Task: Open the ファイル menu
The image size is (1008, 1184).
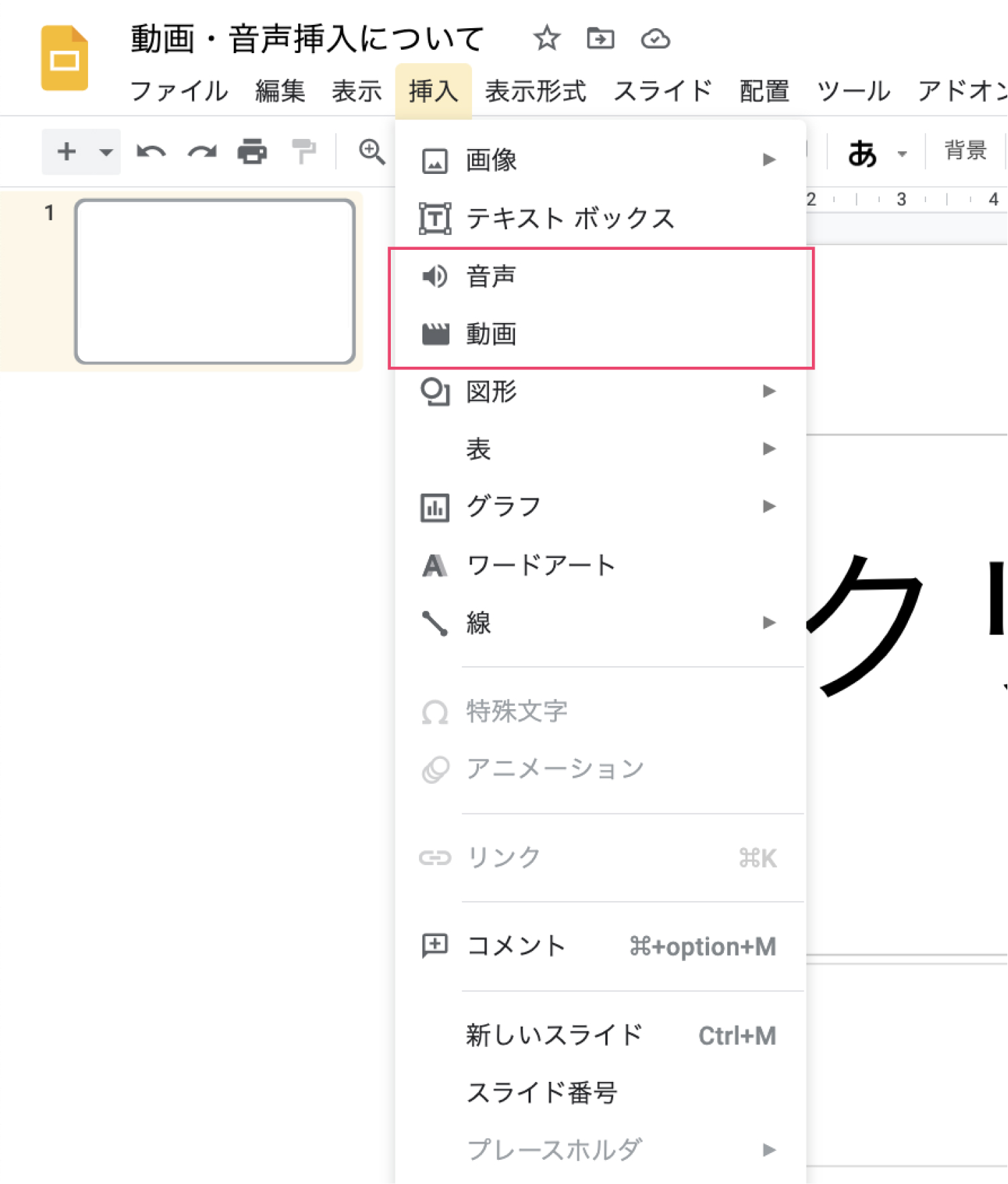Action: pyautogui.click(x=179, y=91)
